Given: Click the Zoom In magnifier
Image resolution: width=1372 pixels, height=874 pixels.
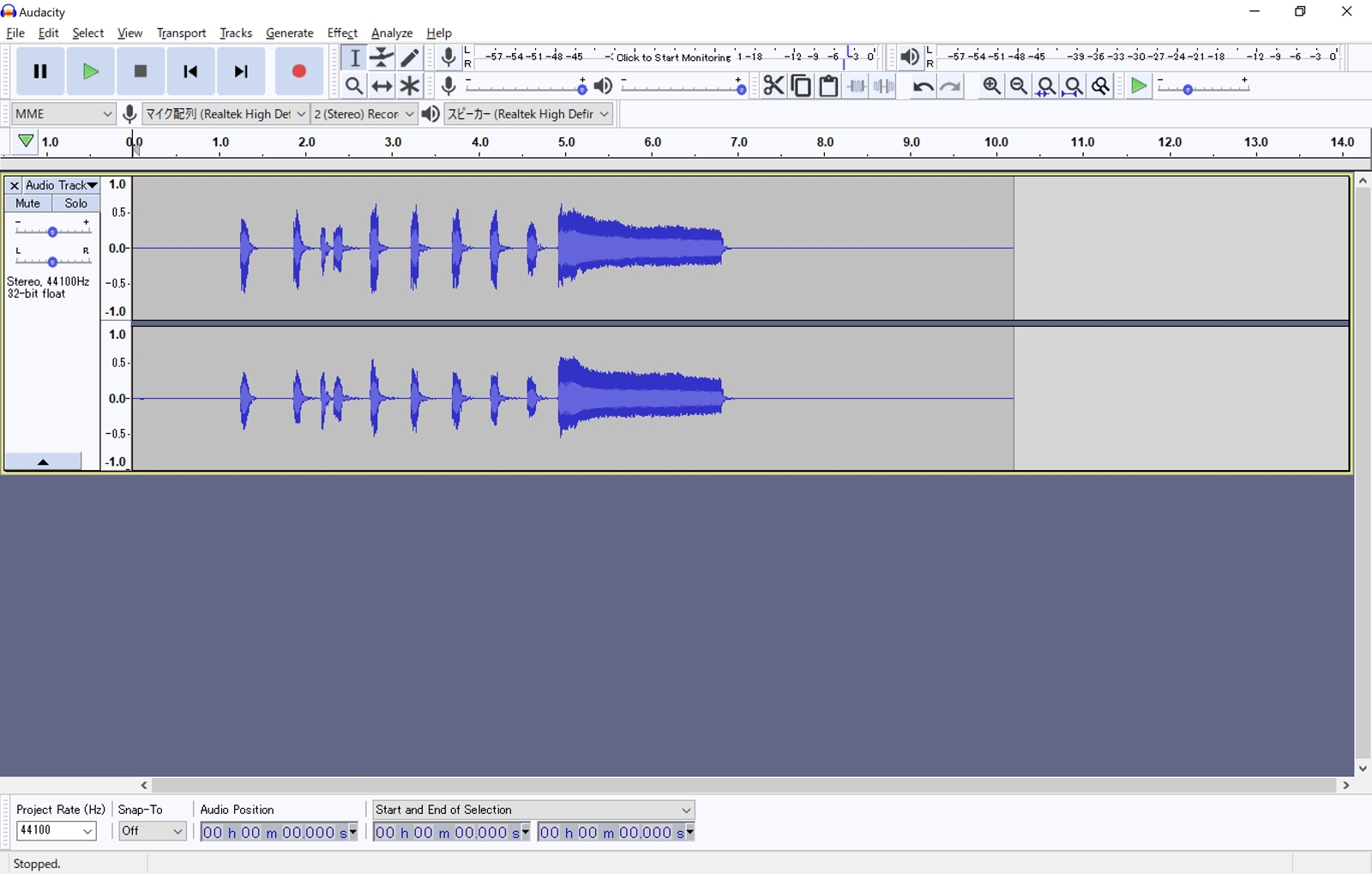Looking at the screenshot, I should tap(991, 87).
